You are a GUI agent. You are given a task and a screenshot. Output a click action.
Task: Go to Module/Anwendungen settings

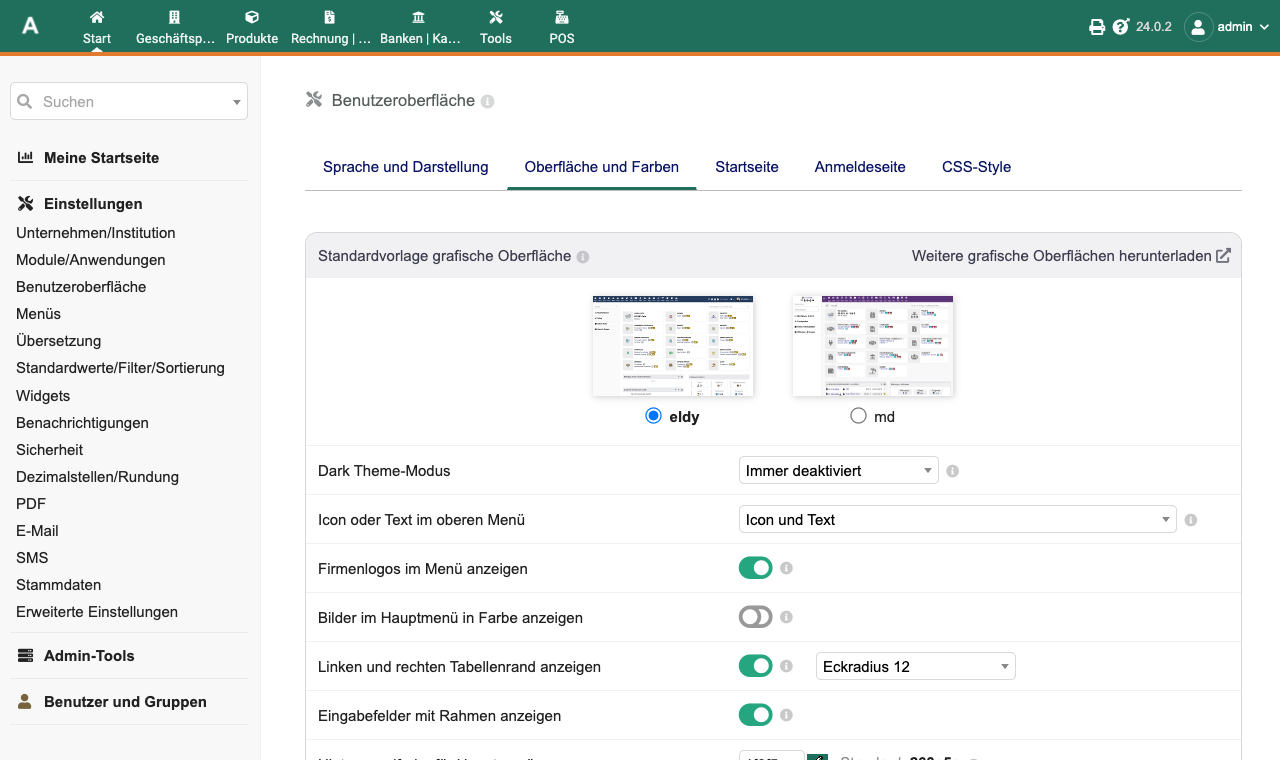point(91,260)
